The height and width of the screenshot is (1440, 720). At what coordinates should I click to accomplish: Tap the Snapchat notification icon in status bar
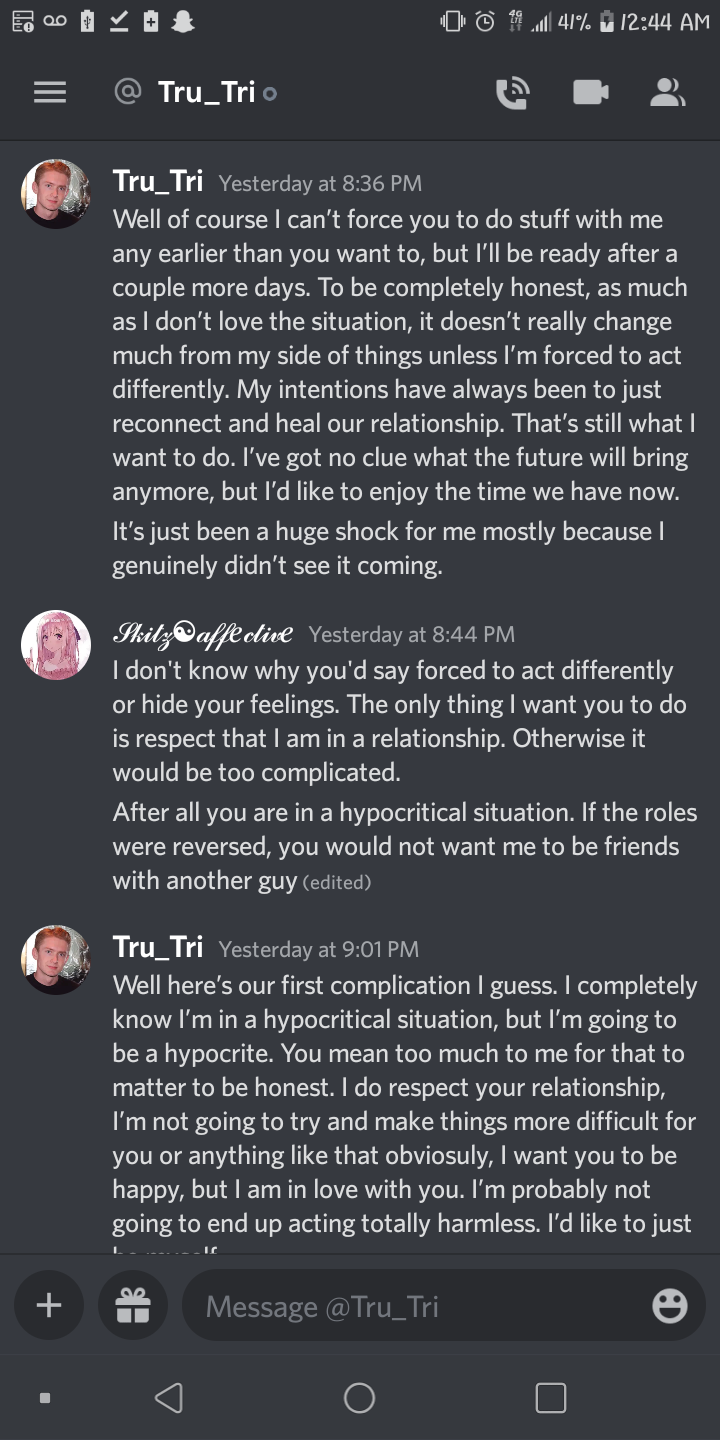[x=182, y=22]
